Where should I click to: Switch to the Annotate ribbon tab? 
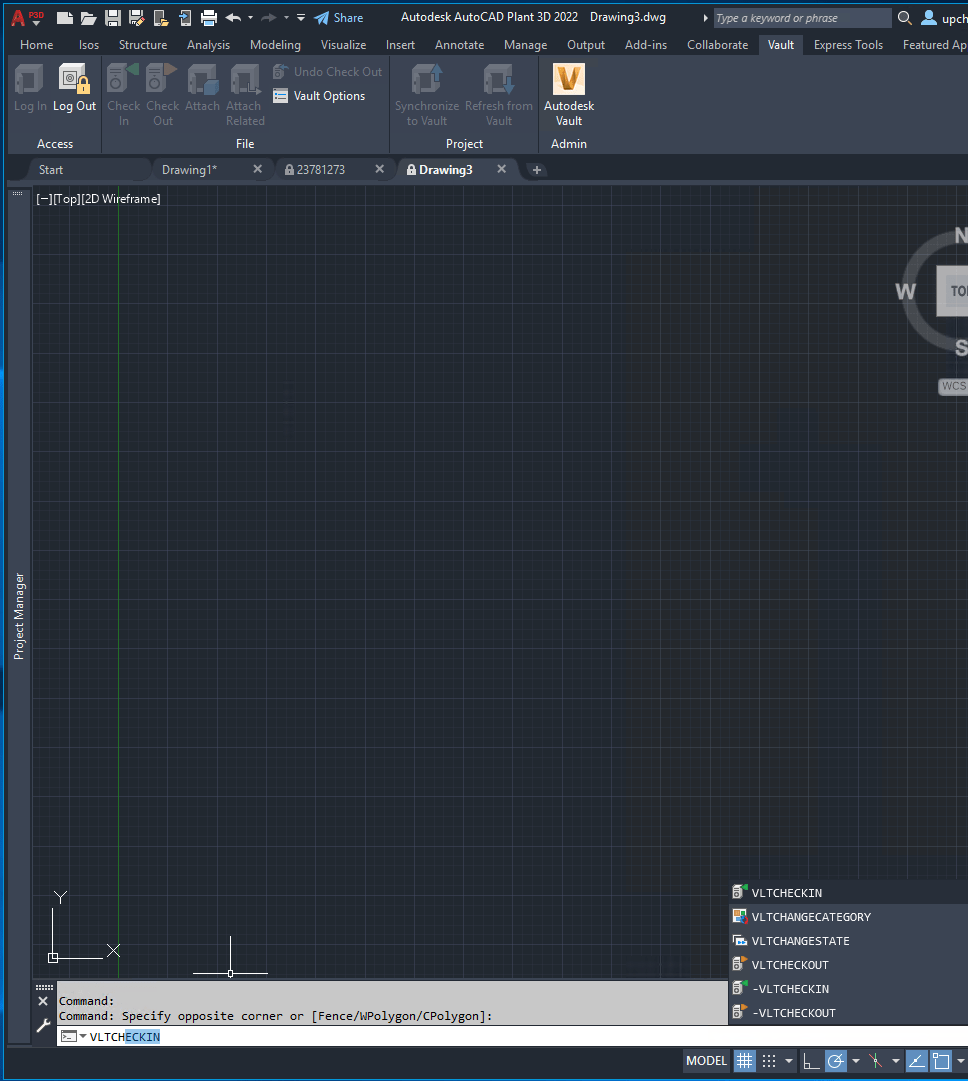click(459, 44)
